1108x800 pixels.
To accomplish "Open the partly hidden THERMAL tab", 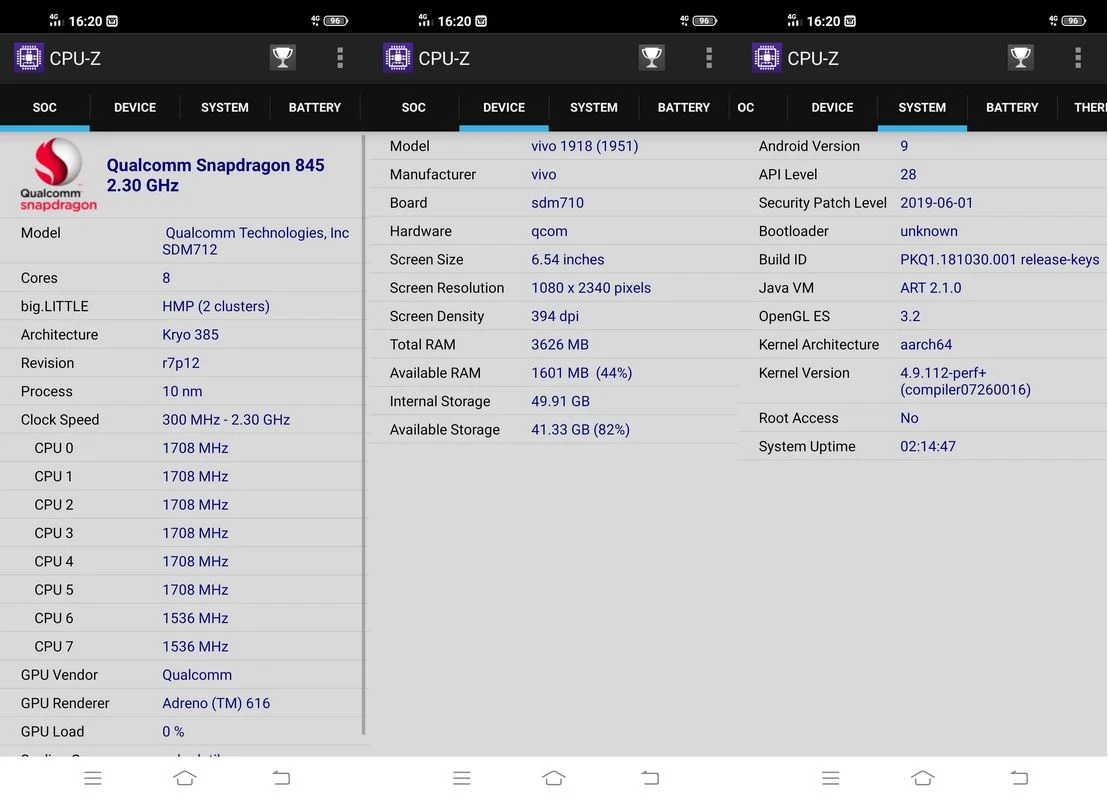I will [1089, 107].
